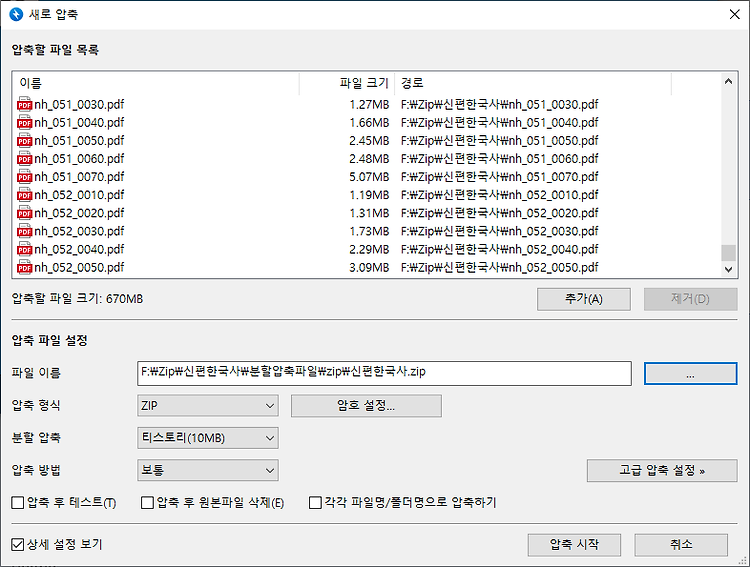Sort list by 경로 column header
The height and width of the screenshot is (567, 750).
(x=533, y=83)
